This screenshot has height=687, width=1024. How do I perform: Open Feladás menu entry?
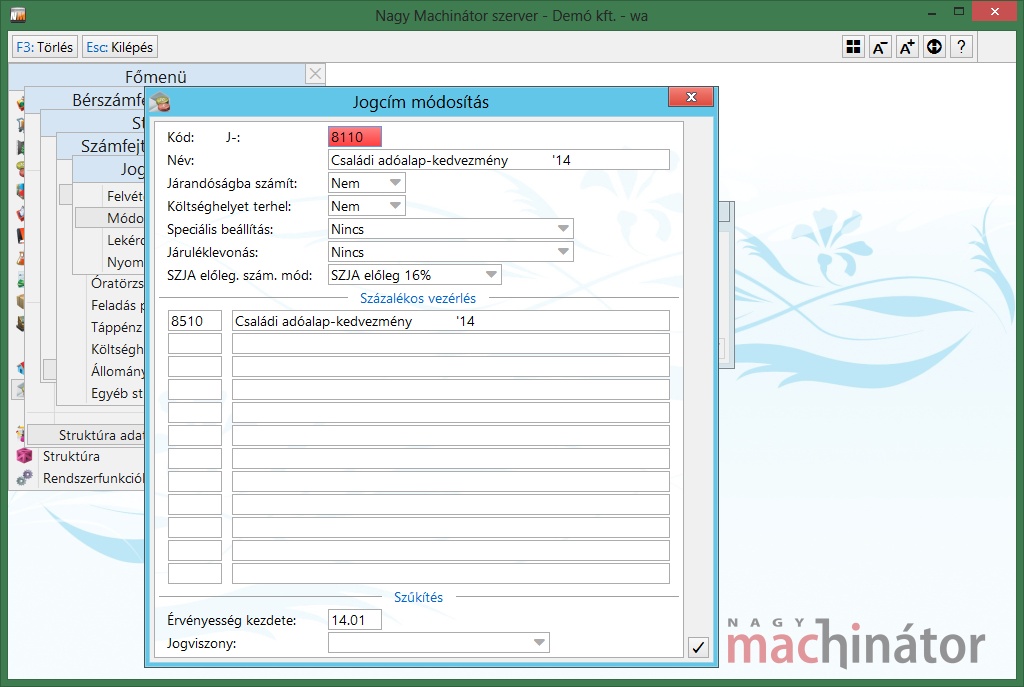pos(117,305)
